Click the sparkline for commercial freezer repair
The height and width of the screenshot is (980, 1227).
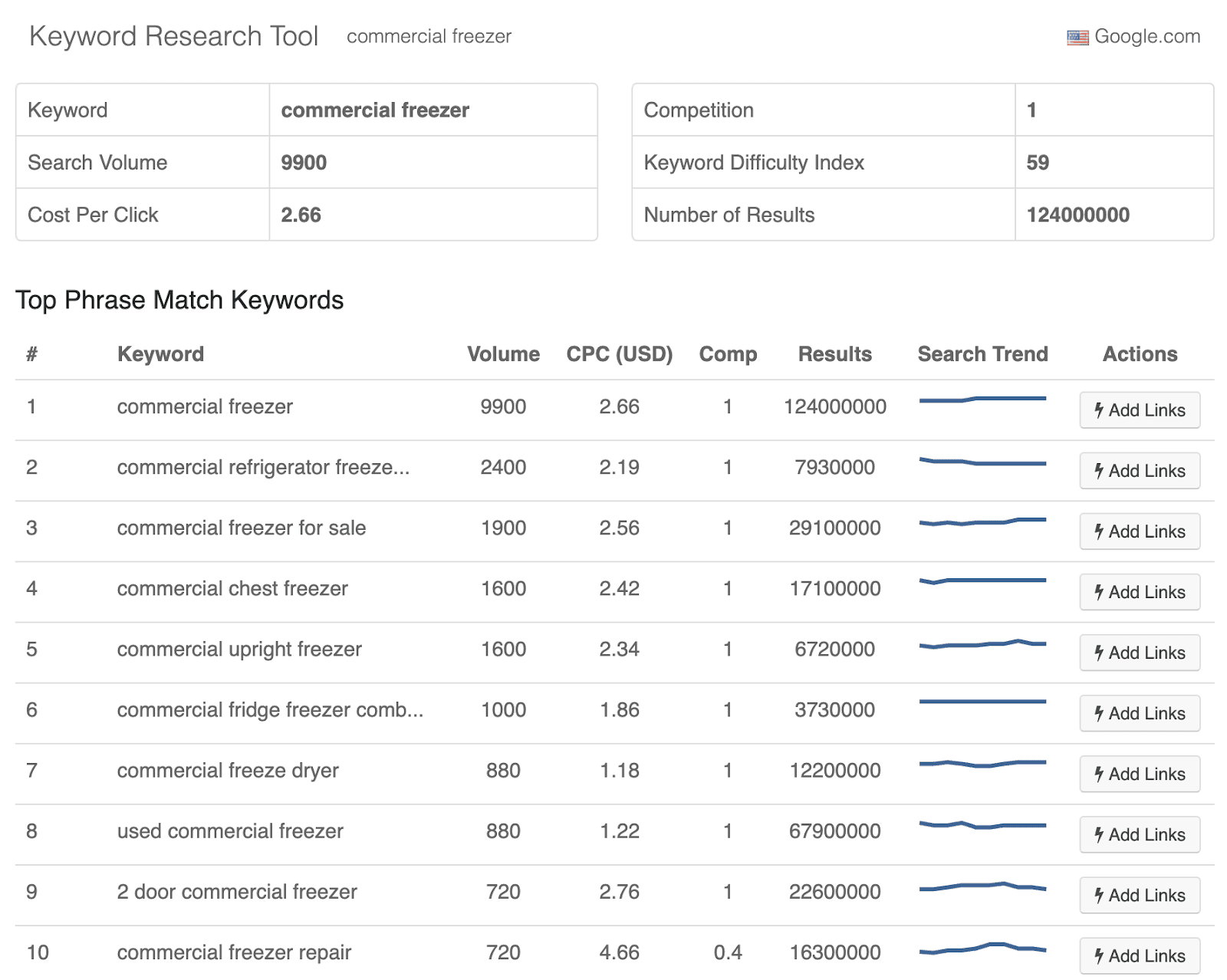[x=982, y=946]
